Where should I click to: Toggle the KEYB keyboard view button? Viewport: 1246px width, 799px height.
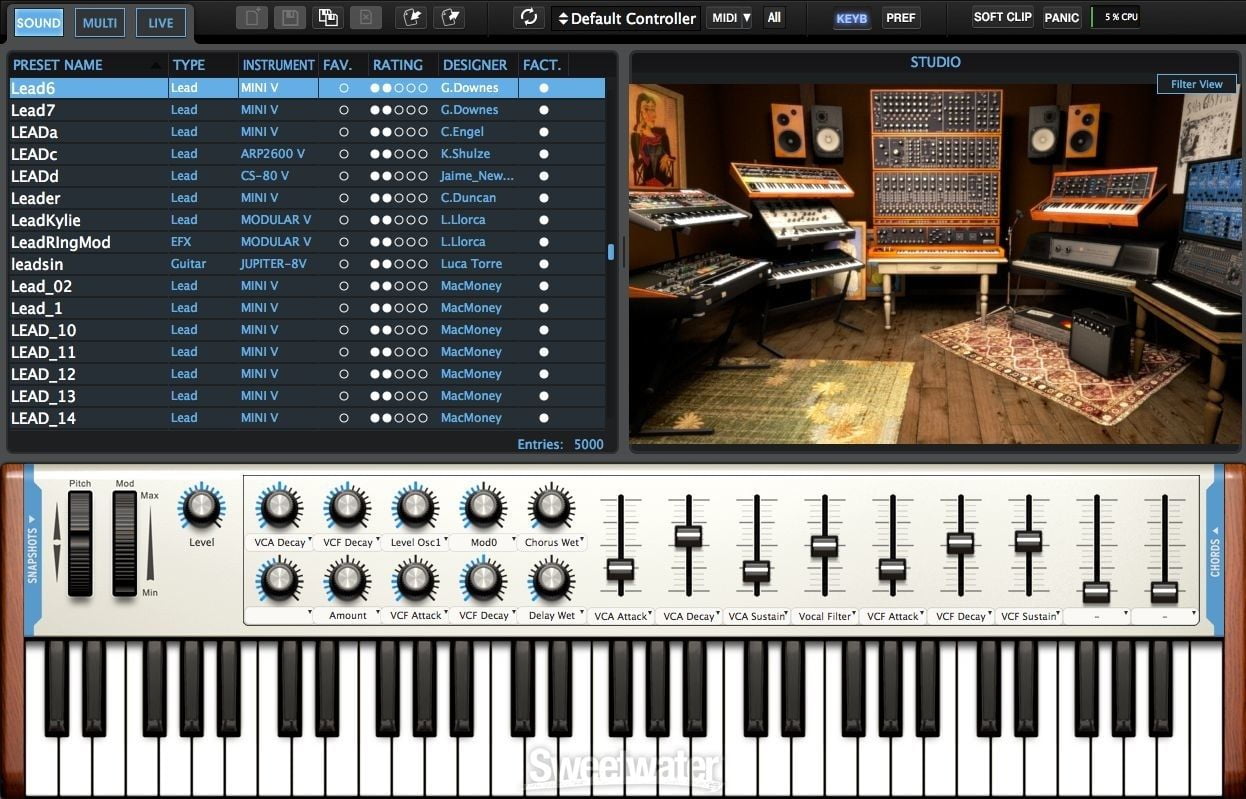point(852,18)
